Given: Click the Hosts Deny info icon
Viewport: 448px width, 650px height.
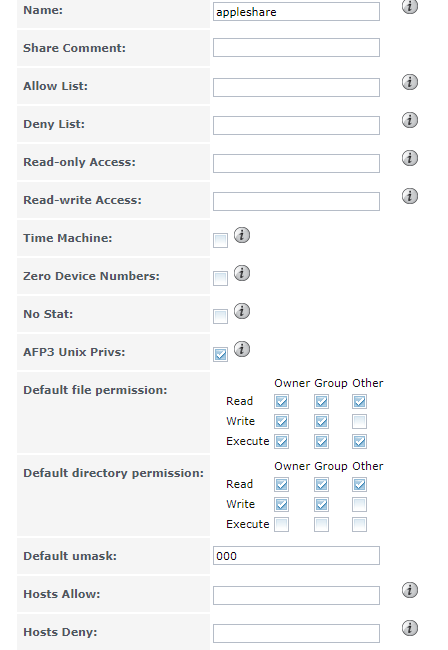Looking at the screenshot, I should point(409,628).
